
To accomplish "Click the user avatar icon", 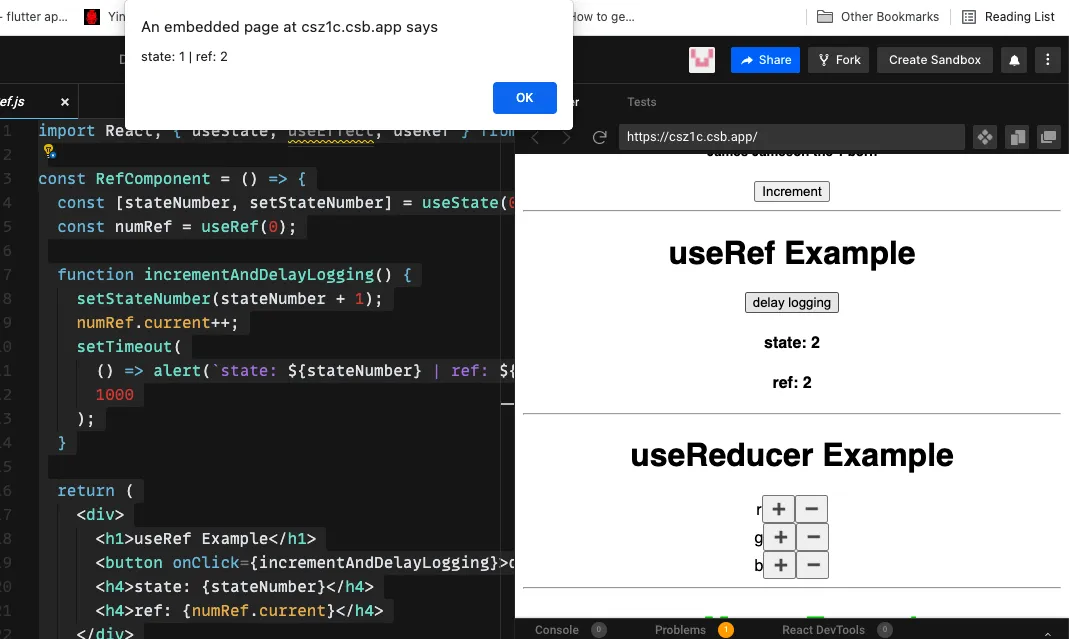I will coord(702,60).
